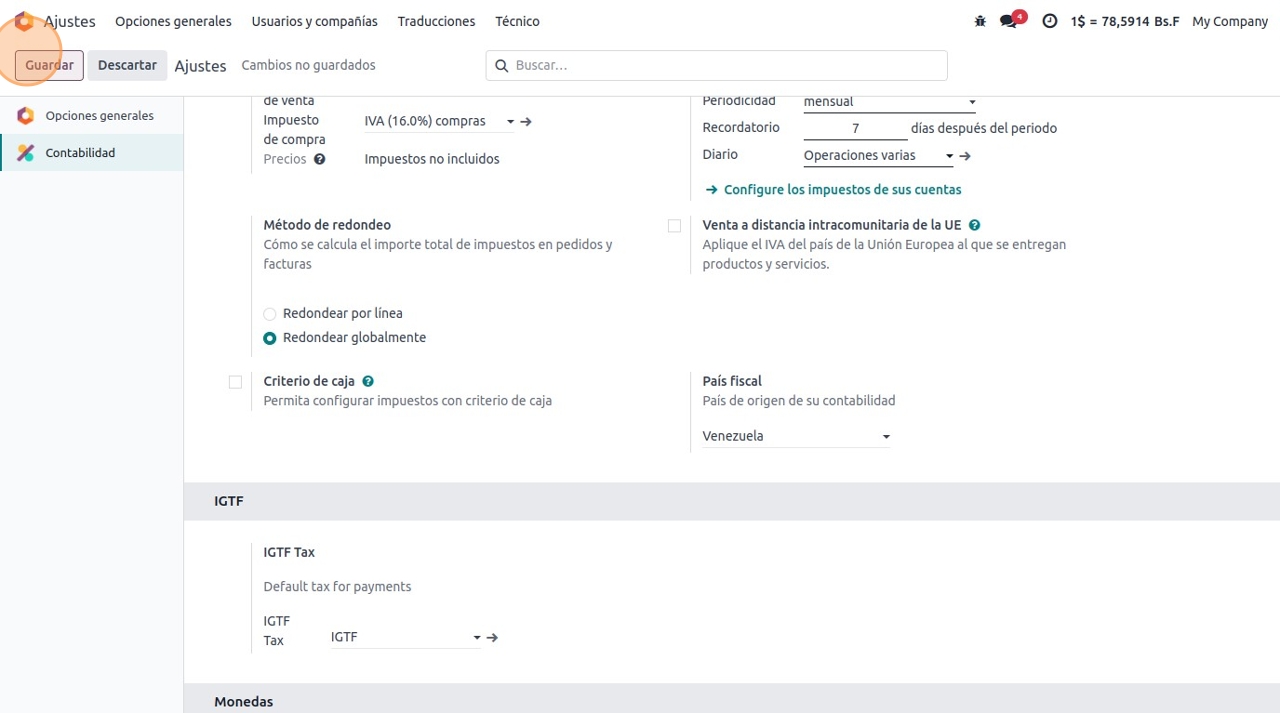The height and width of the screenshot is (713, 1280).
Task: Click the search magnifier icon
Action: coord(502,65)
